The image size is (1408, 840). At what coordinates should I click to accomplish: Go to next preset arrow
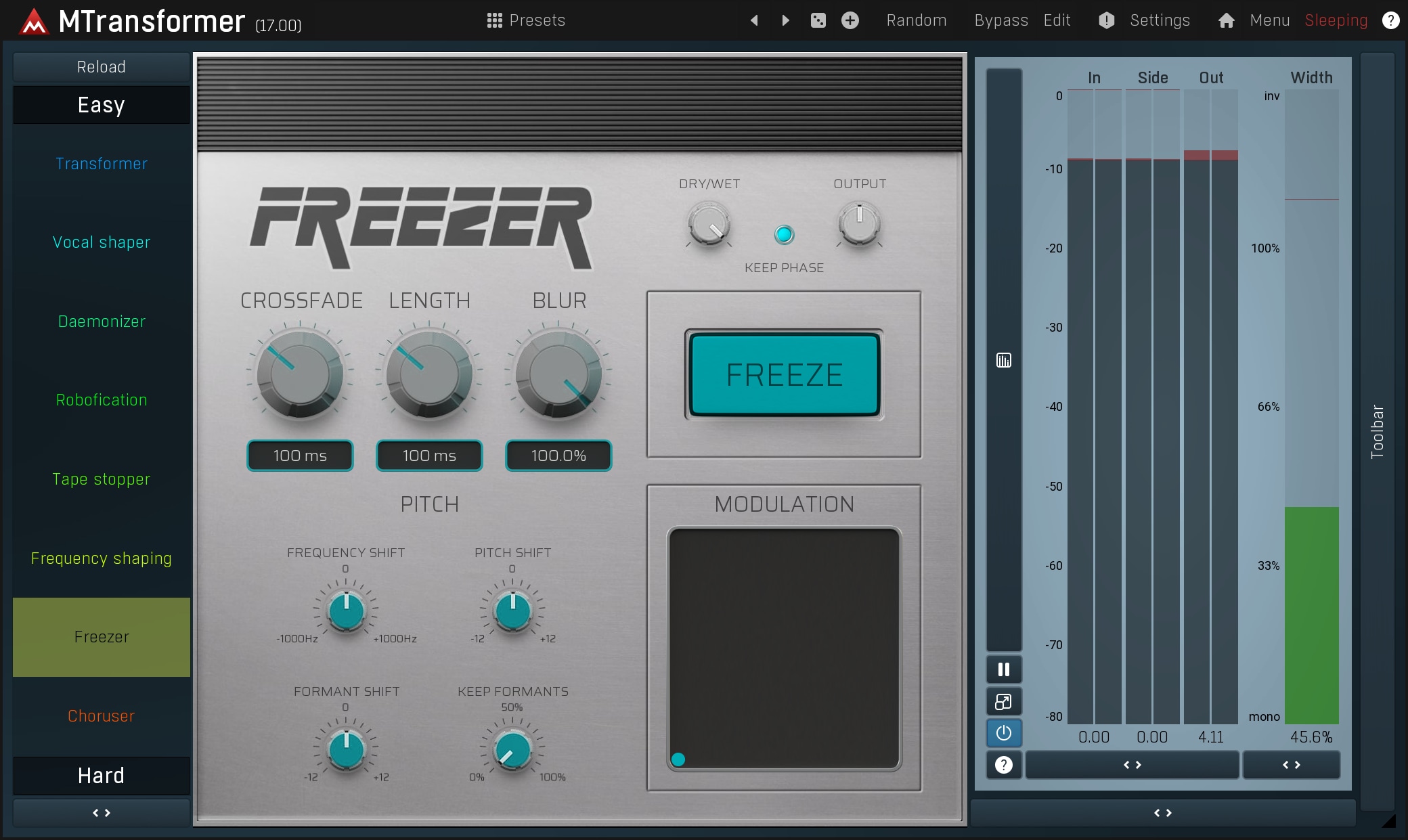coord(785,20)
